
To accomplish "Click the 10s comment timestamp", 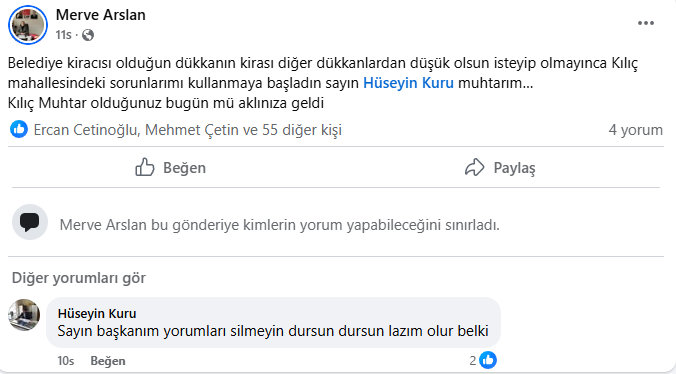I will (x=66, y=361).
